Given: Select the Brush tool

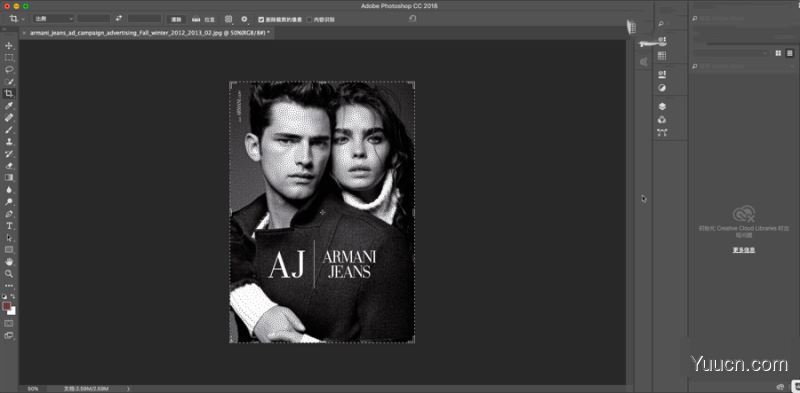Looking at the screenshot, I should [9, 130].
